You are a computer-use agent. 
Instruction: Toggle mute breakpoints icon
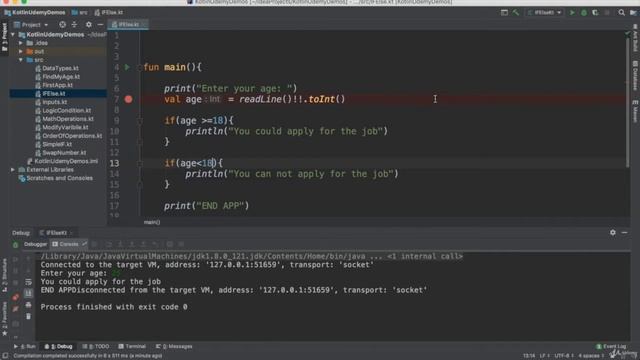[x=16, y=309]
